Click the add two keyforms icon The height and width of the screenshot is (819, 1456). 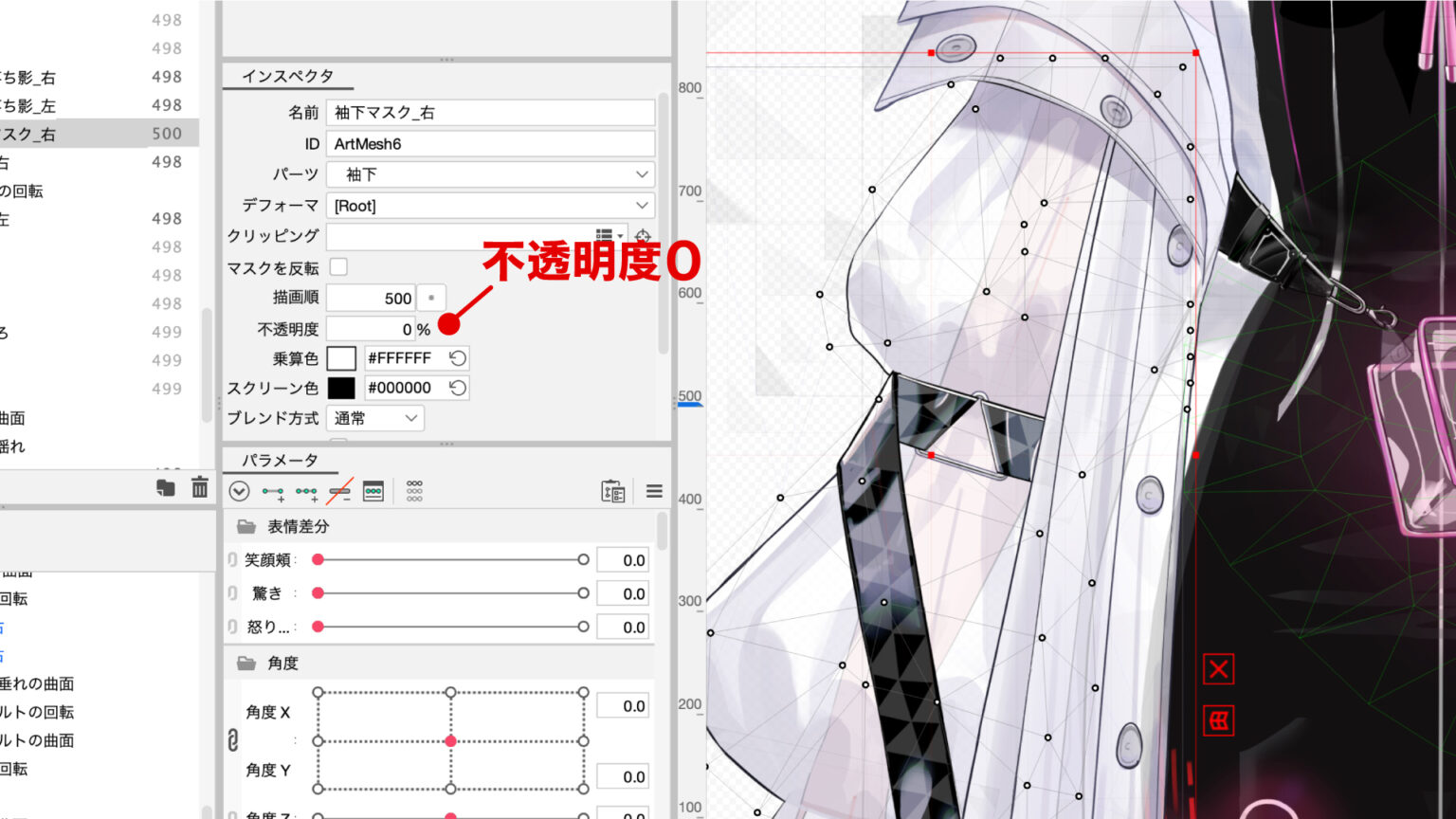coord(273,492)
